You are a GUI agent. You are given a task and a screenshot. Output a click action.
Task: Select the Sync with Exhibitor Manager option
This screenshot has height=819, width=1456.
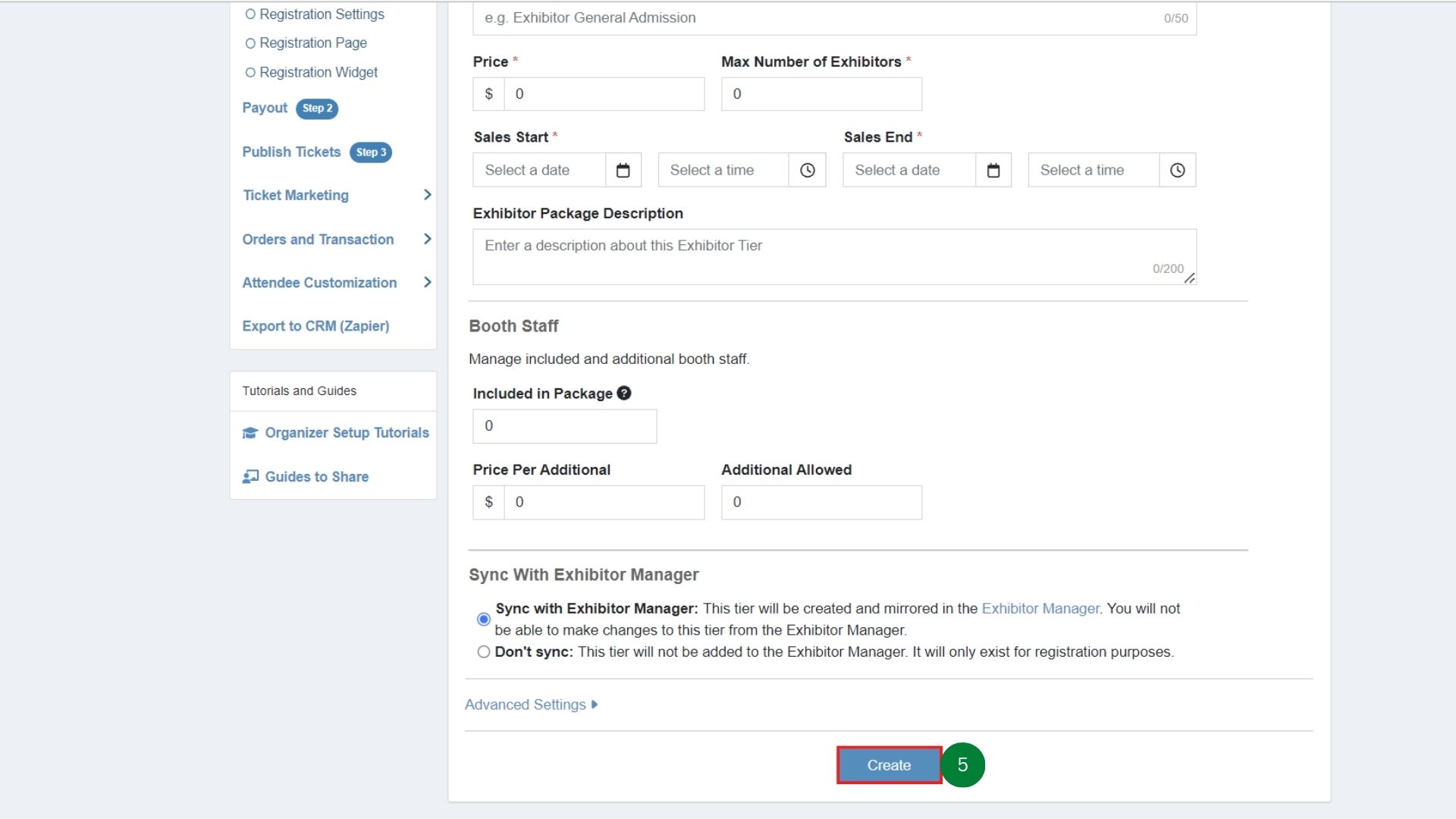pos(484,619)
